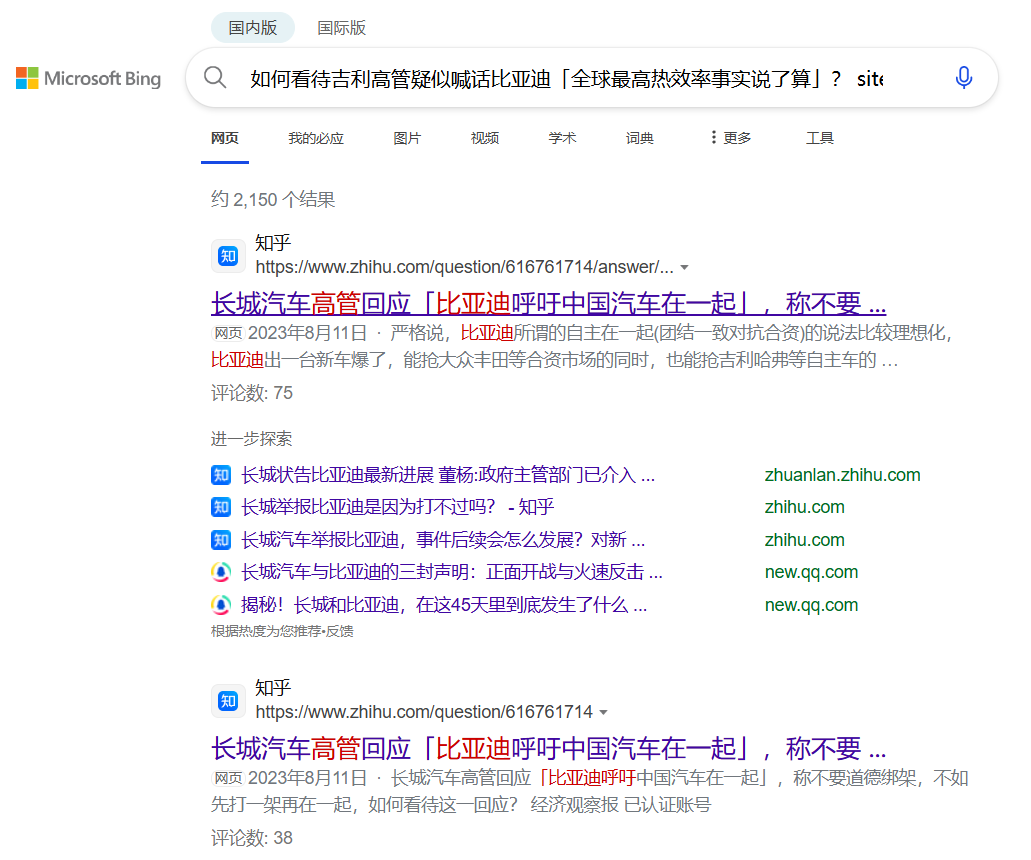The height and width of the screenshot is (860, 1031).
Task: Switch to 国内版 search mode
Action: point(252,28)
